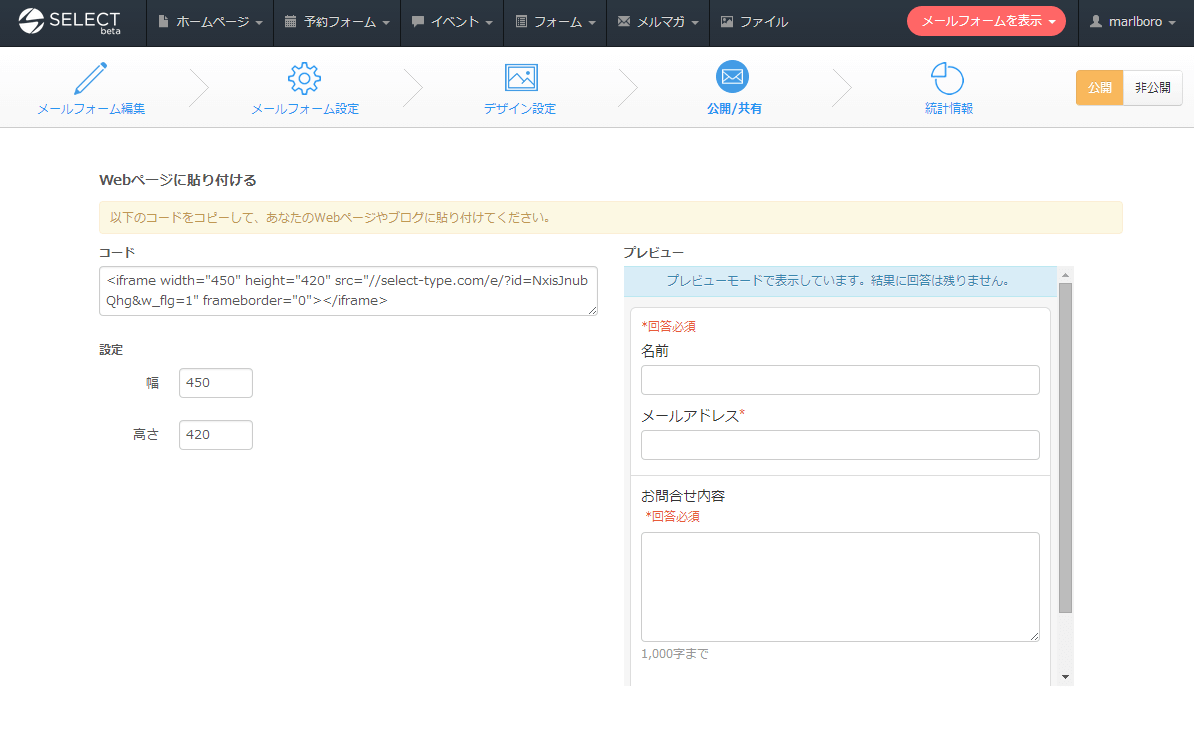Select the picture icon for design settings
The height and width of the screenshot is (742, 1194).
520,78
